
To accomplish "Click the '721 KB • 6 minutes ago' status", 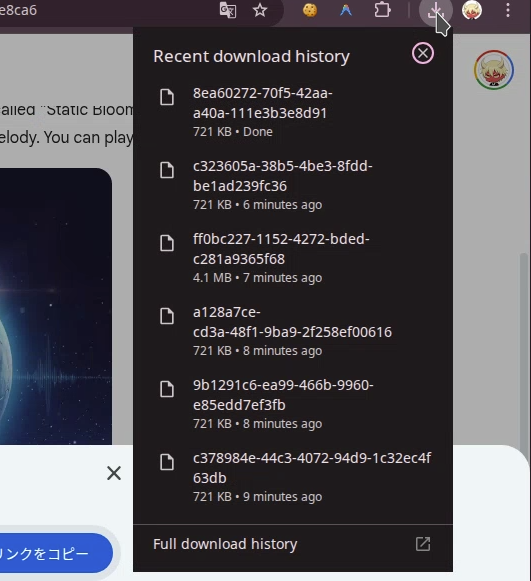I will [258, 205].
